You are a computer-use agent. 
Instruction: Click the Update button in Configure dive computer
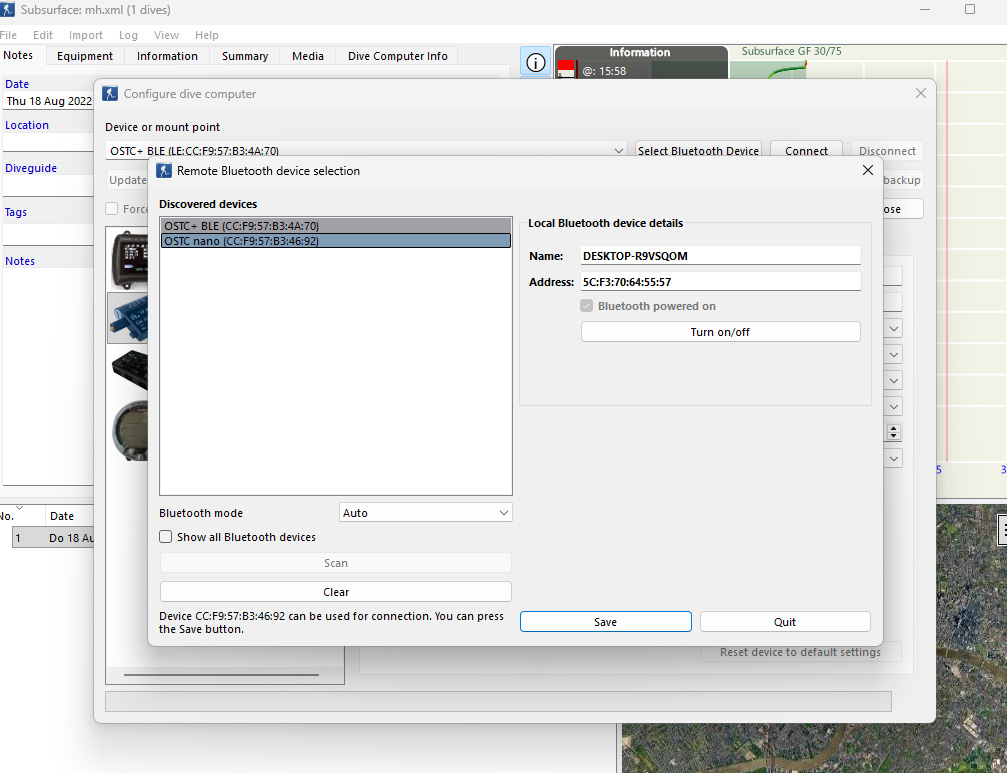(128, 180)
